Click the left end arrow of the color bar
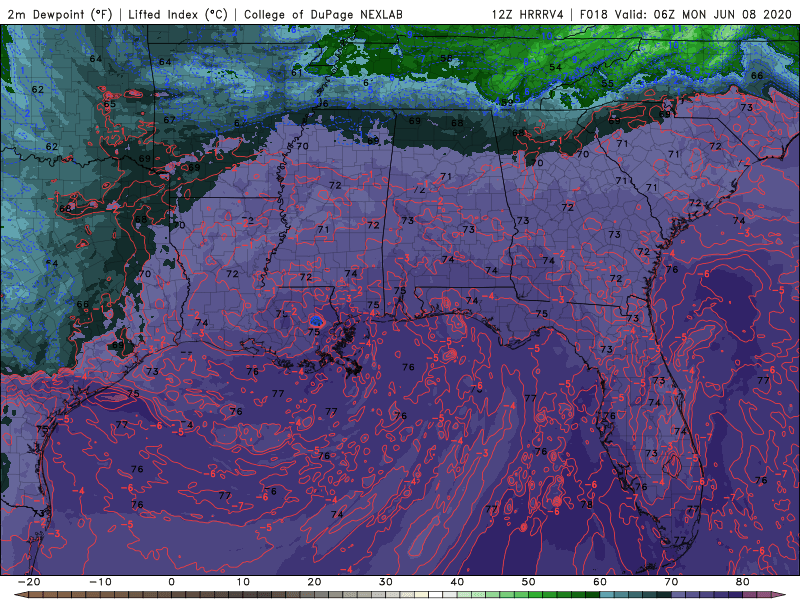800x600 pixels. 20,595
